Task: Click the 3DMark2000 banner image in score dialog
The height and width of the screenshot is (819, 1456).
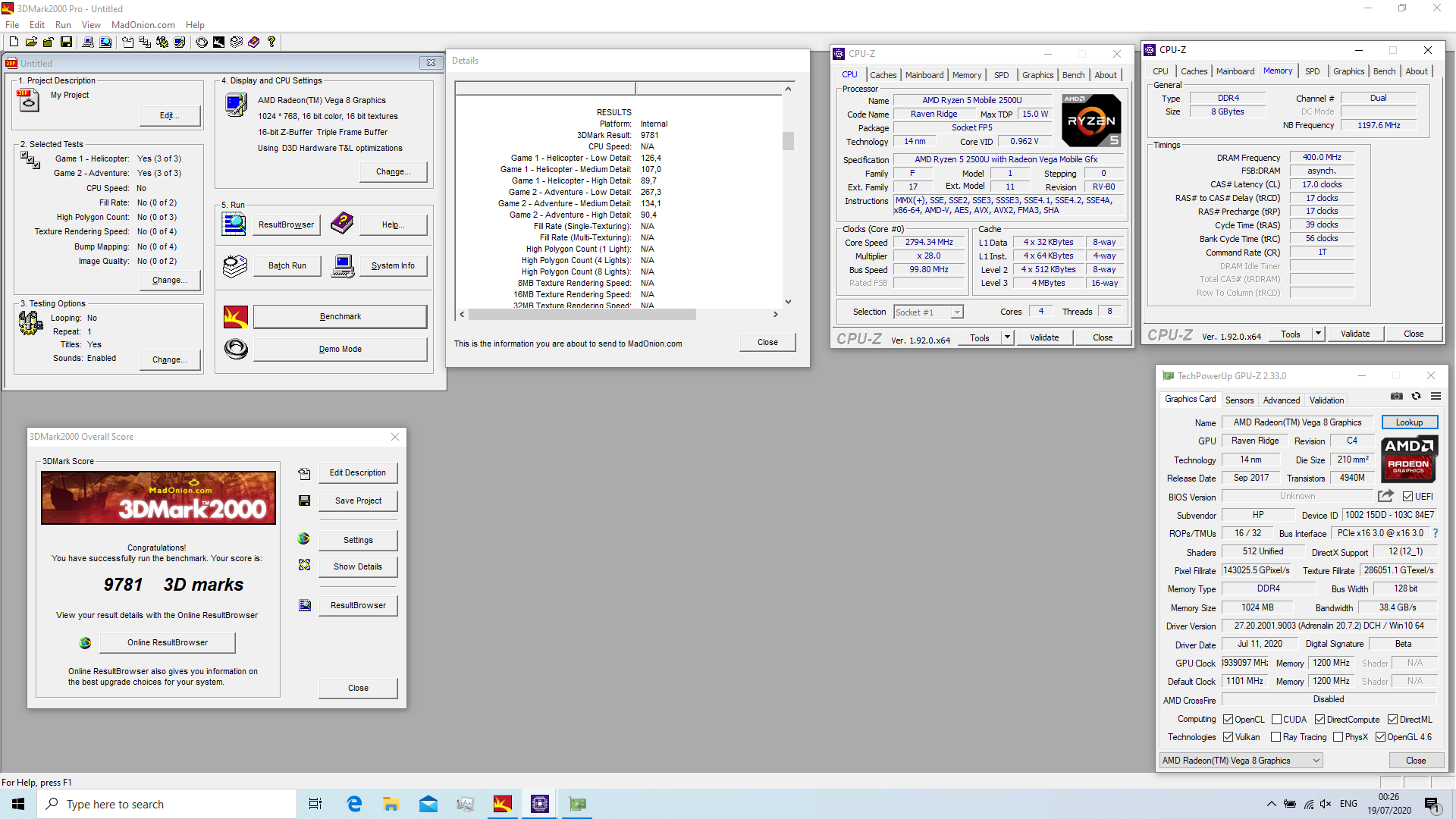Action: (158, 497)
